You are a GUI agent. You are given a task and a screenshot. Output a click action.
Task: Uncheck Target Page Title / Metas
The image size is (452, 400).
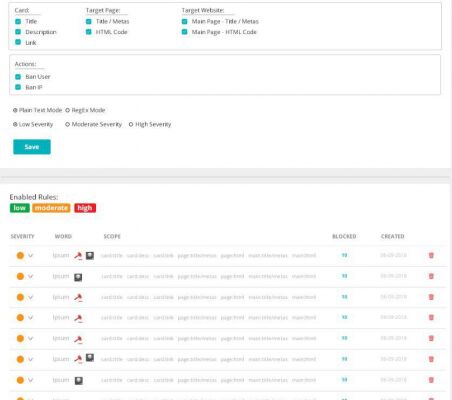pos(89,21)
